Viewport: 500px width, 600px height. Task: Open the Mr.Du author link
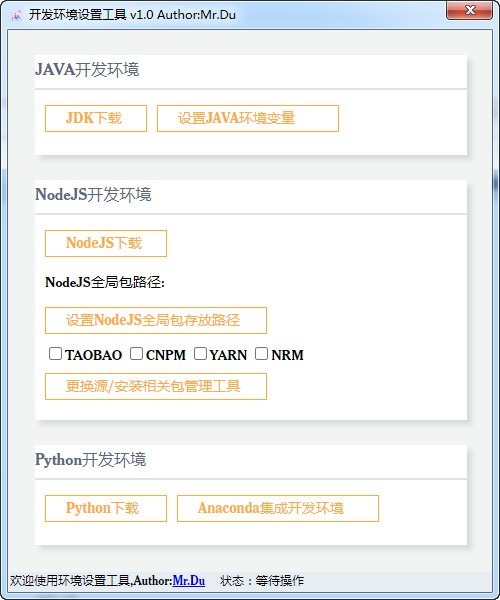[189, 580]
